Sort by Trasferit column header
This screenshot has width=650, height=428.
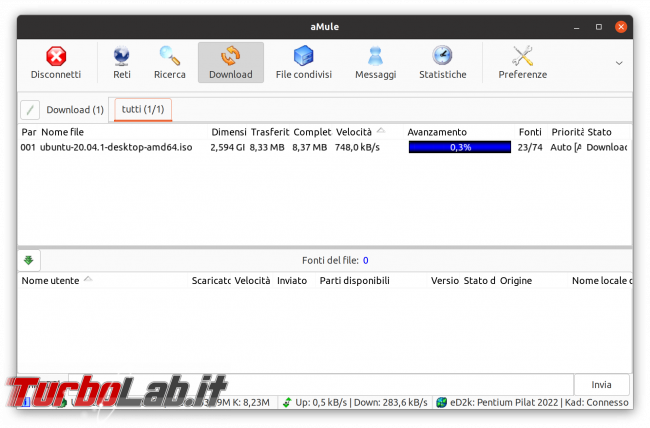coord(270,132)
